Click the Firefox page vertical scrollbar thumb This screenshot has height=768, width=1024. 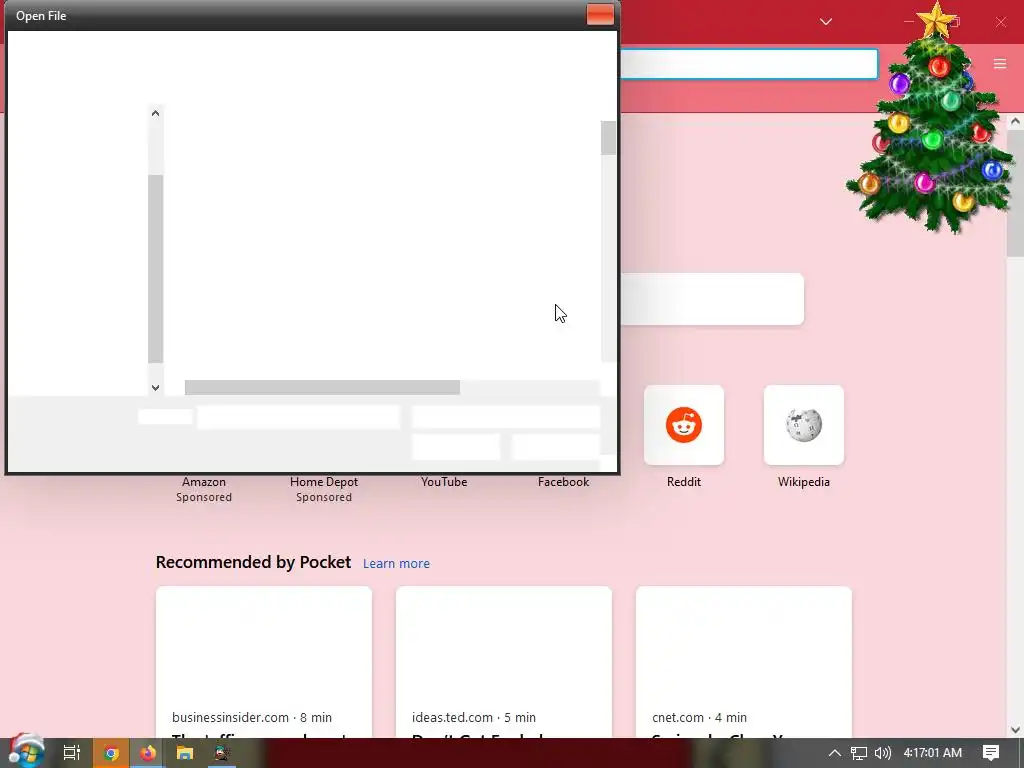pyautogui.click(x=1016, y=193)
